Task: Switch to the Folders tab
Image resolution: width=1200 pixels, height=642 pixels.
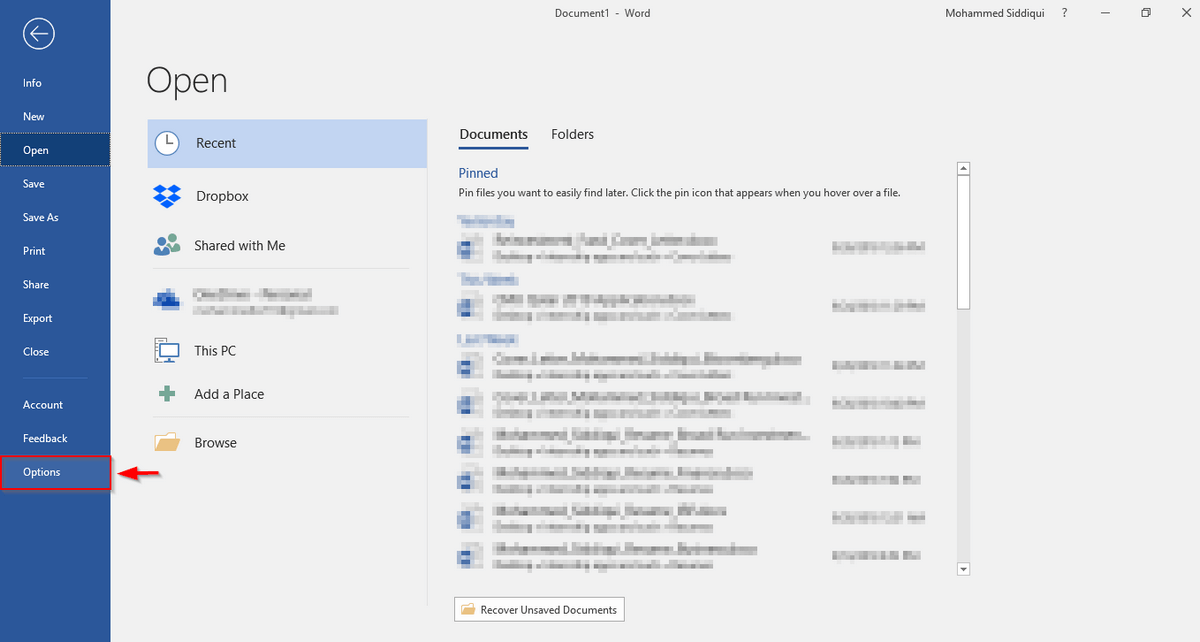Action: coord(573,135)
